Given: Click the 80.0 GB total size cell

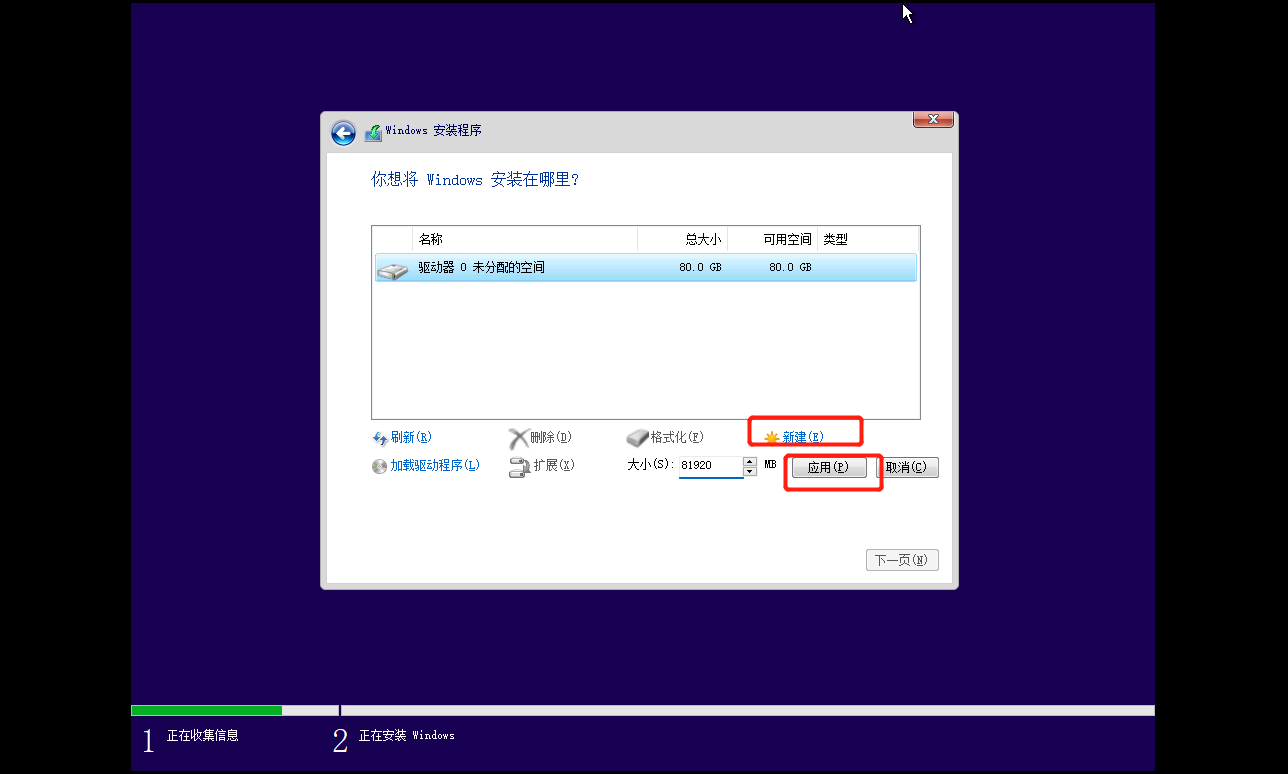Looking at the screenshot, I should [x=700, y=268].
